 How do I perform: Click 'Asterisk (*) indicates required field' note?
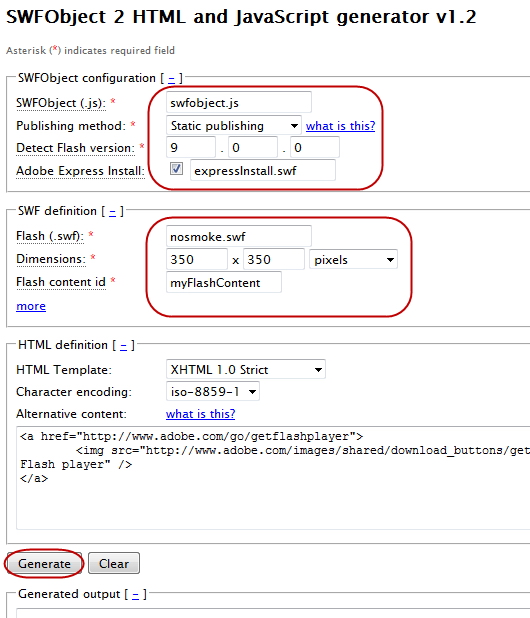click(90, 50)
